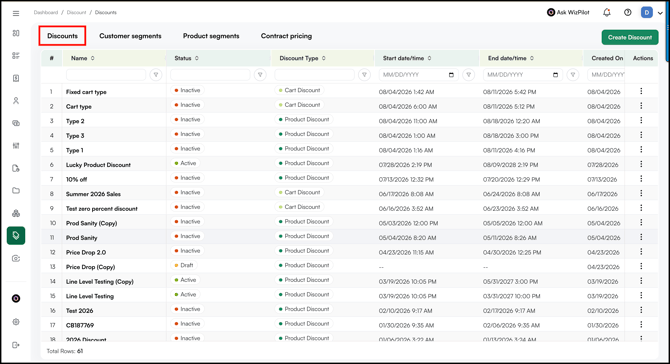Click the Status column filter icon
This screenshot has width=670, height=364.
(260, 75)
